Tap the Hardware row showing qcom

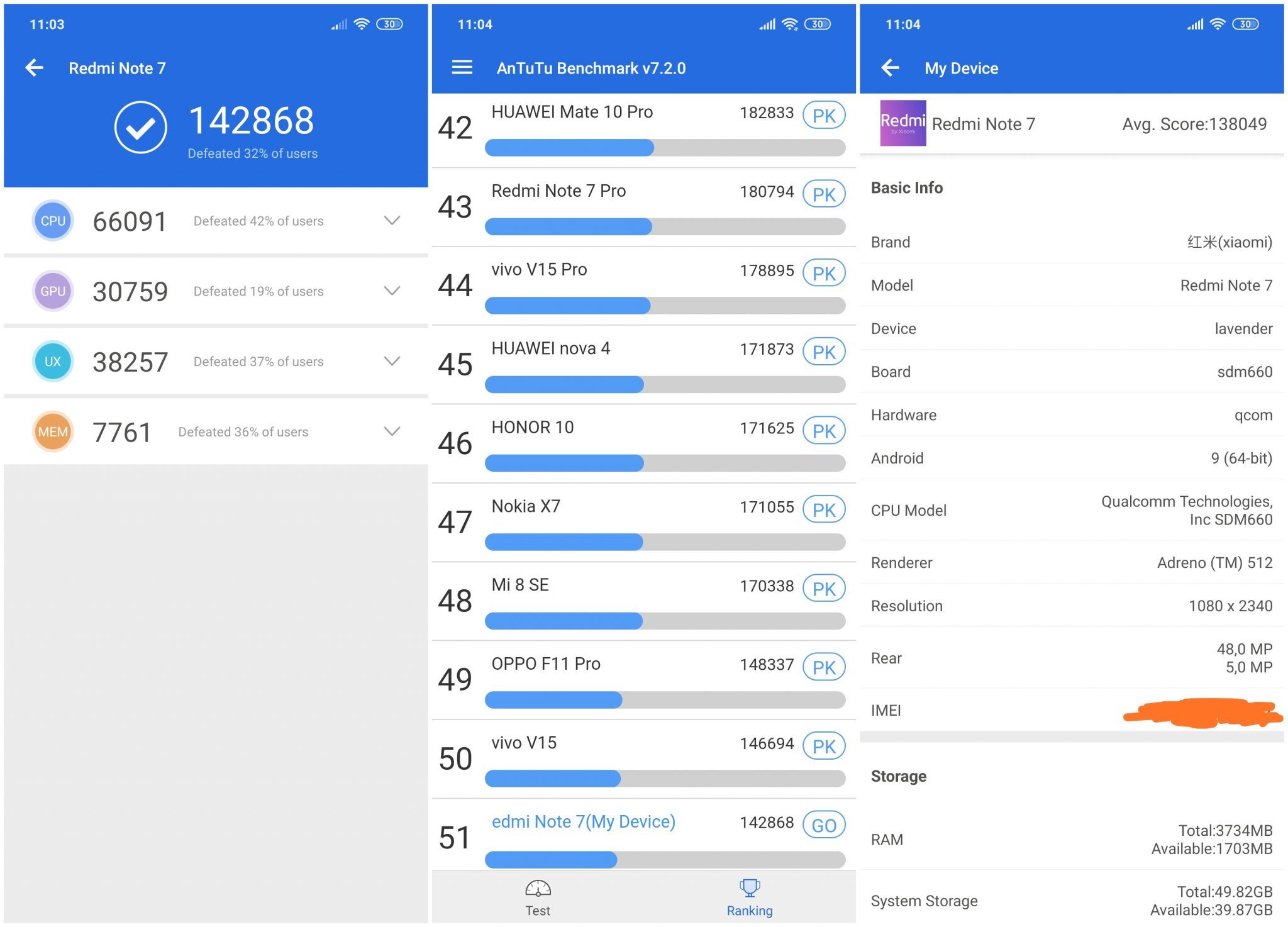pyautogui.click(x=1072, y=415)
